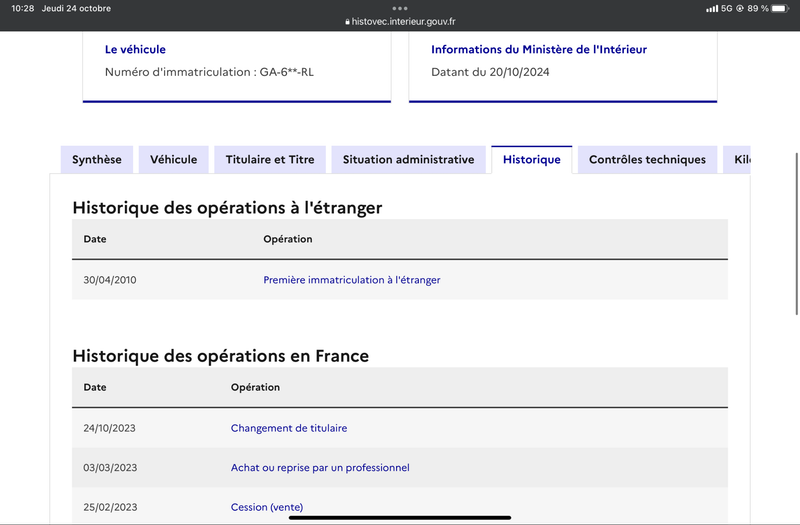This screenshot has width=800, height=525.
Task: Select the date 24/10/2023 cell
Action: 109,428
